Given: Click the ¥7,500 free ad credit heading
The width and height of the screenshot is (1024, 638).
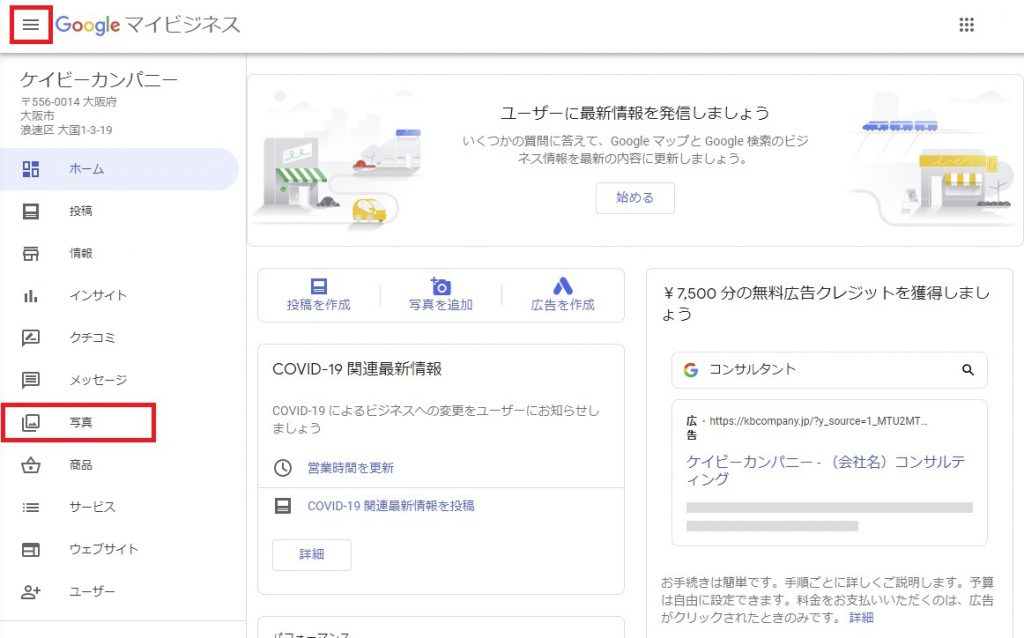Looking at the screenshot, I should pos(826,303).
